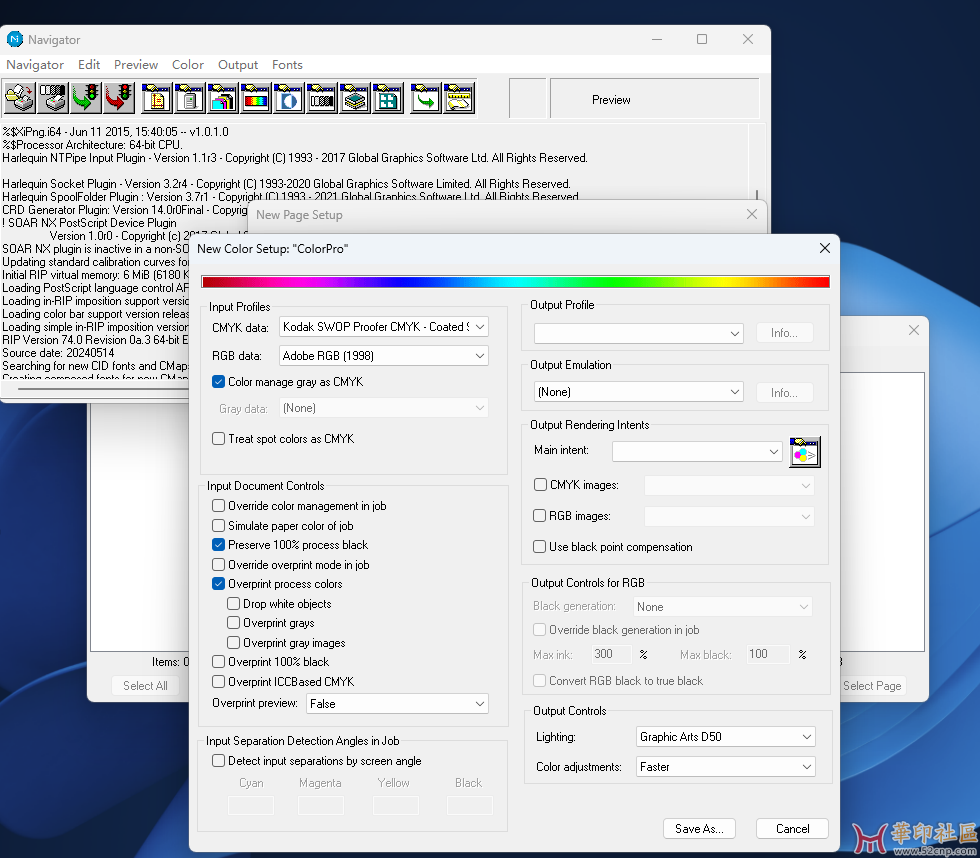This screenshot has height=858, width=980.
Task: Click the green arrow Input Controller icon
Action: (x=426, y=97)
